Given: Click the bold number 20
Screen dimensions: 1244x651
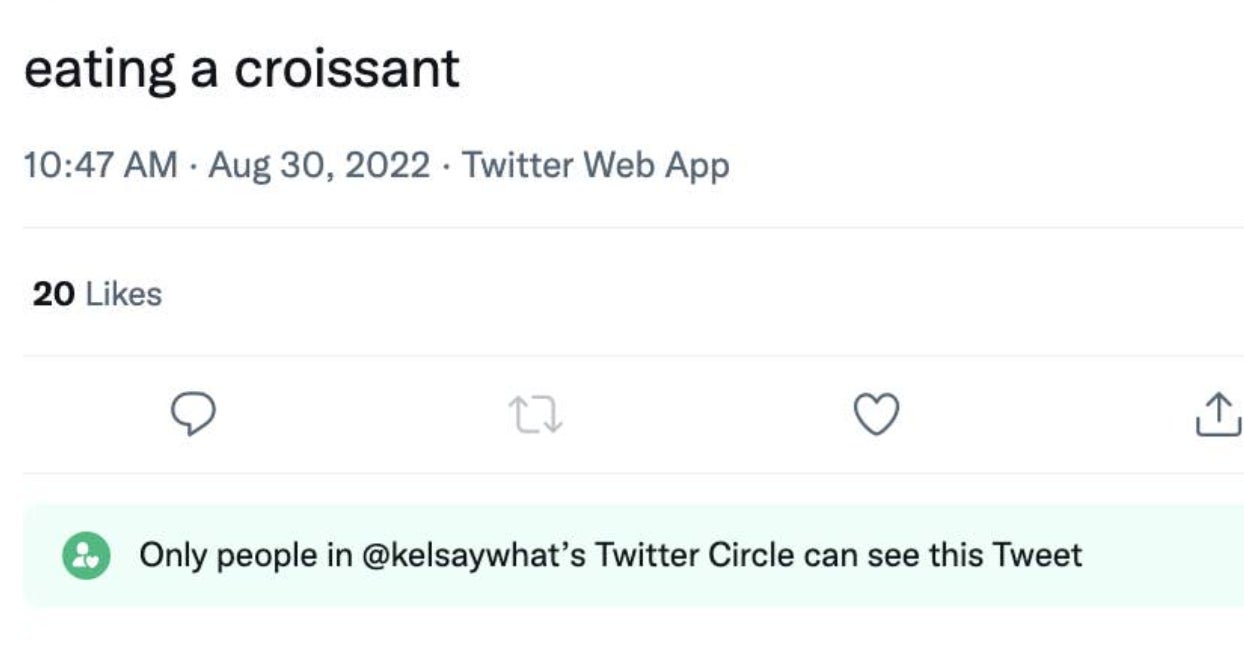Looking at the screenshot, I should pyautogui.click(x=54, y=294).
